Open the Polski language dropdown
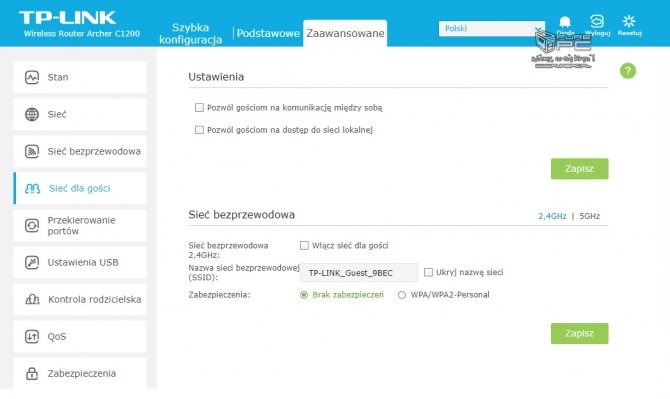 pyautogui.click(x=492, y=29)
